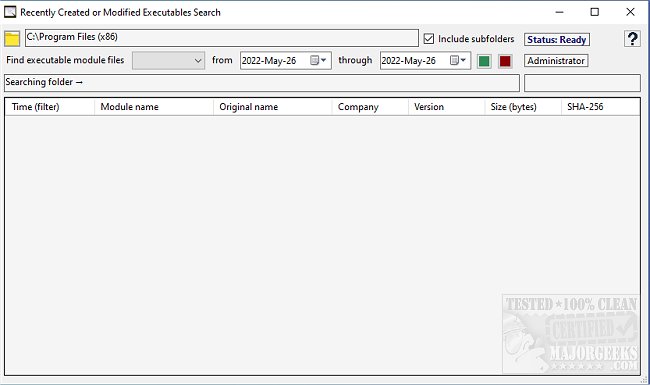Click the Searching folder status field

click(x=262, y=83)
